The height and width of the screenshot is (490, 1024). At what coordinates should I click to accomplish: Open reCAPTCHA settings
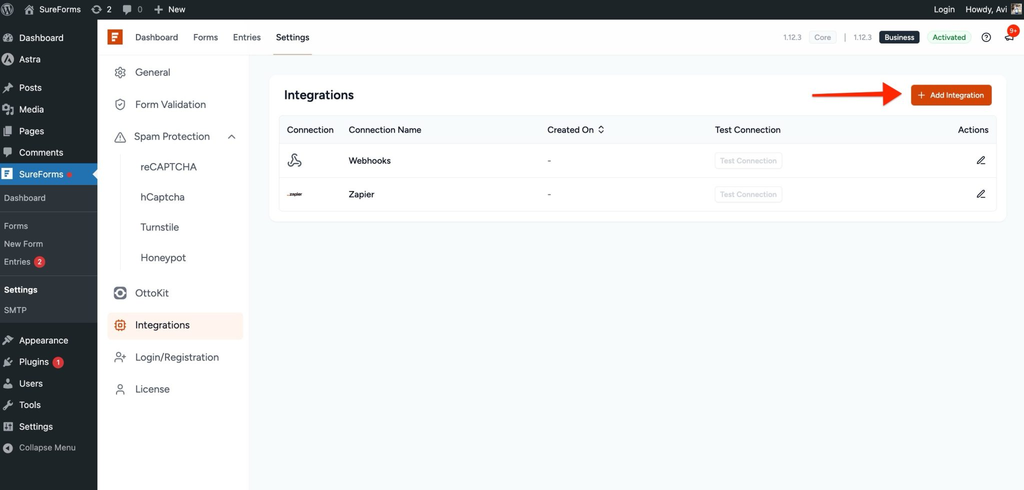[168, 167]
